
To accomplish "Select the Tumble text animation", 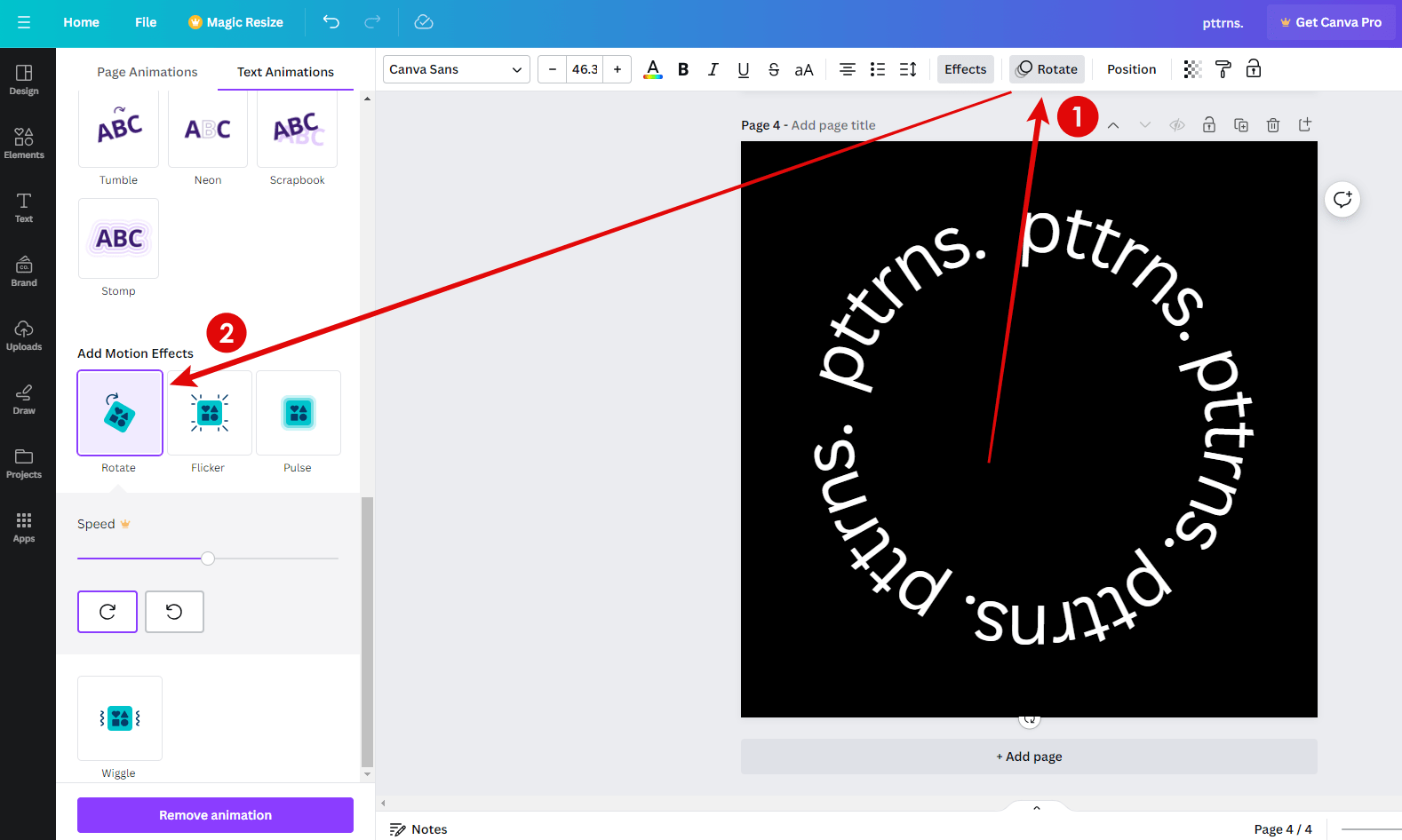I will [118, 130].
